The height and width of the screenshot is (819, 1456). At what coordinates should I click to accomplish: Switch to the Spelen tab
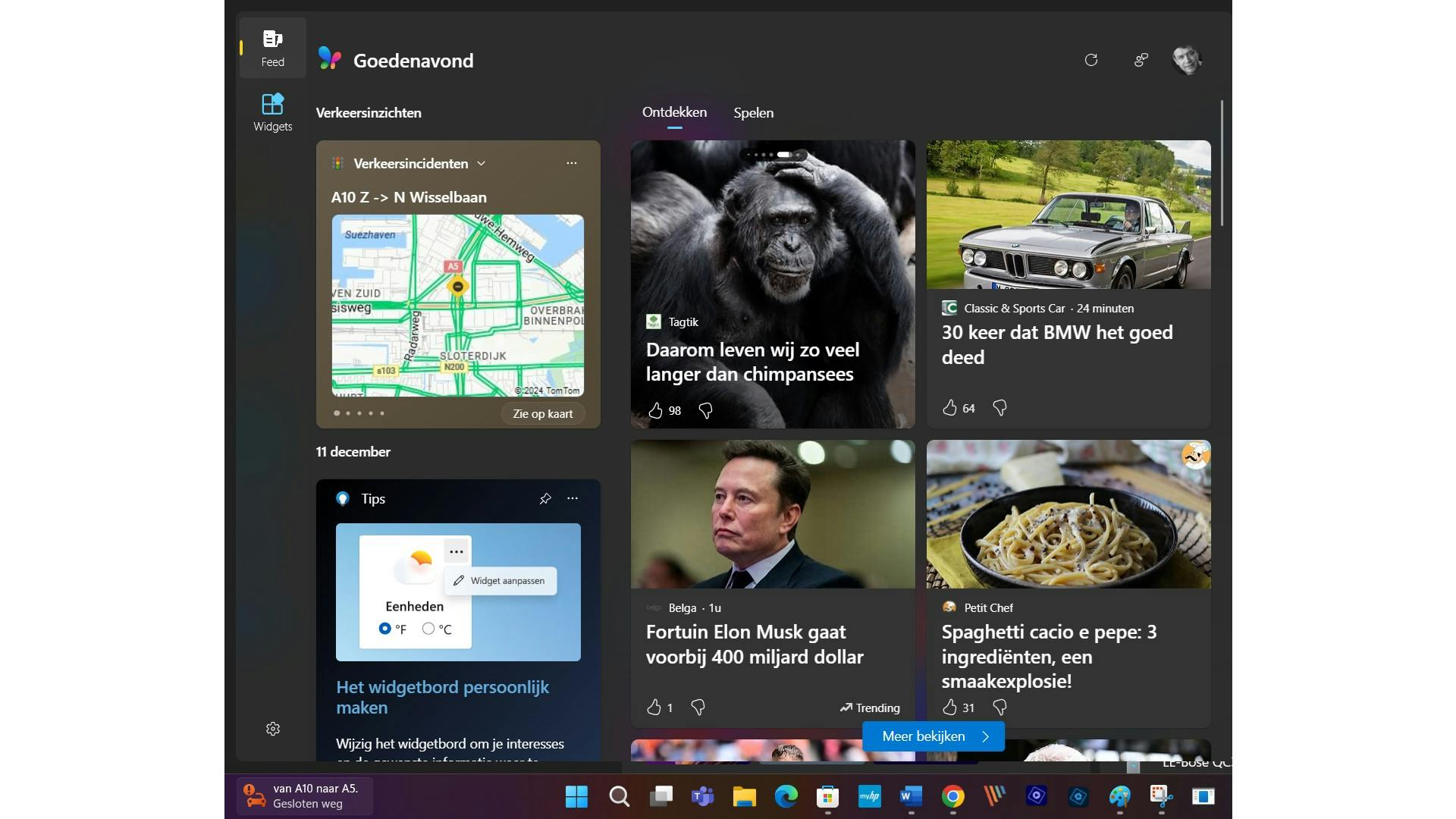tap(753, 112)
